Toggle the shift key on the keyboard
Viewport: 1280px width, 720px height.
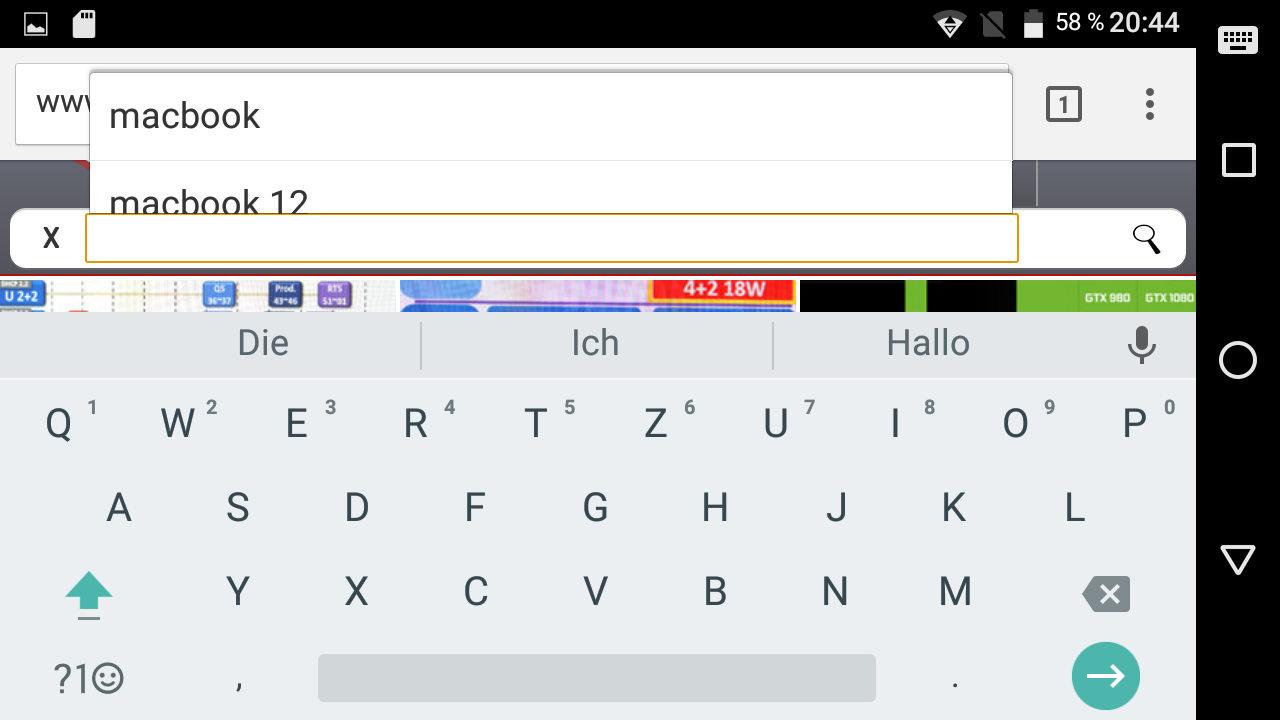coord(89,595)
